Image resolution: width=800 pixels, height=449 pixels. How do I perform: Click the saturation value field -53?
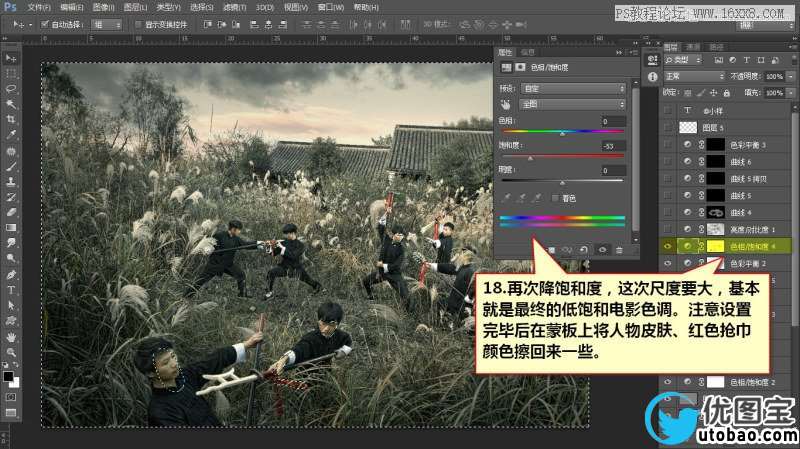pos(613,146)
